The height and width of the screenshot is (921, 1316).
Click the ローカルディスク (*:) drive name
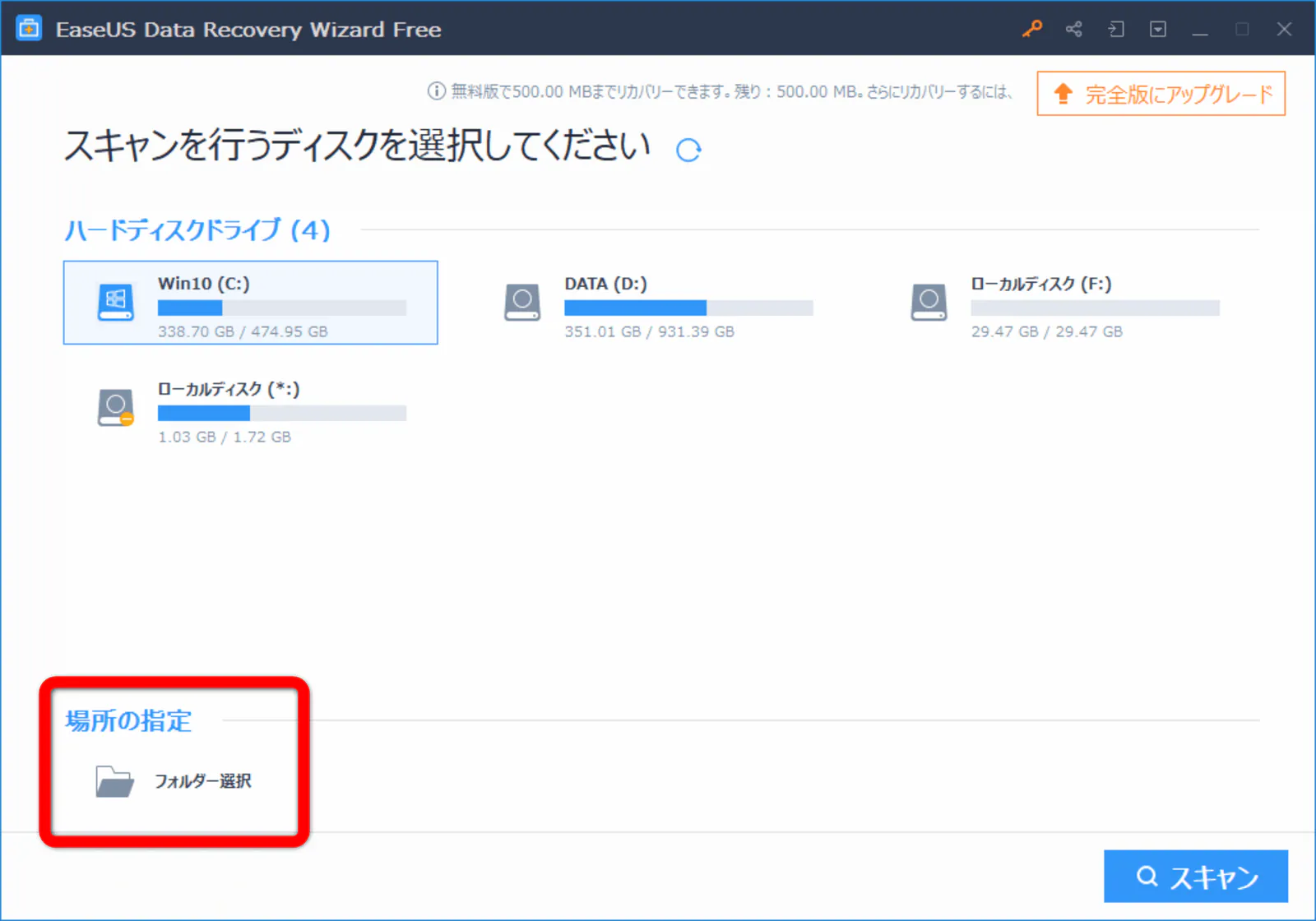(229, 389)
